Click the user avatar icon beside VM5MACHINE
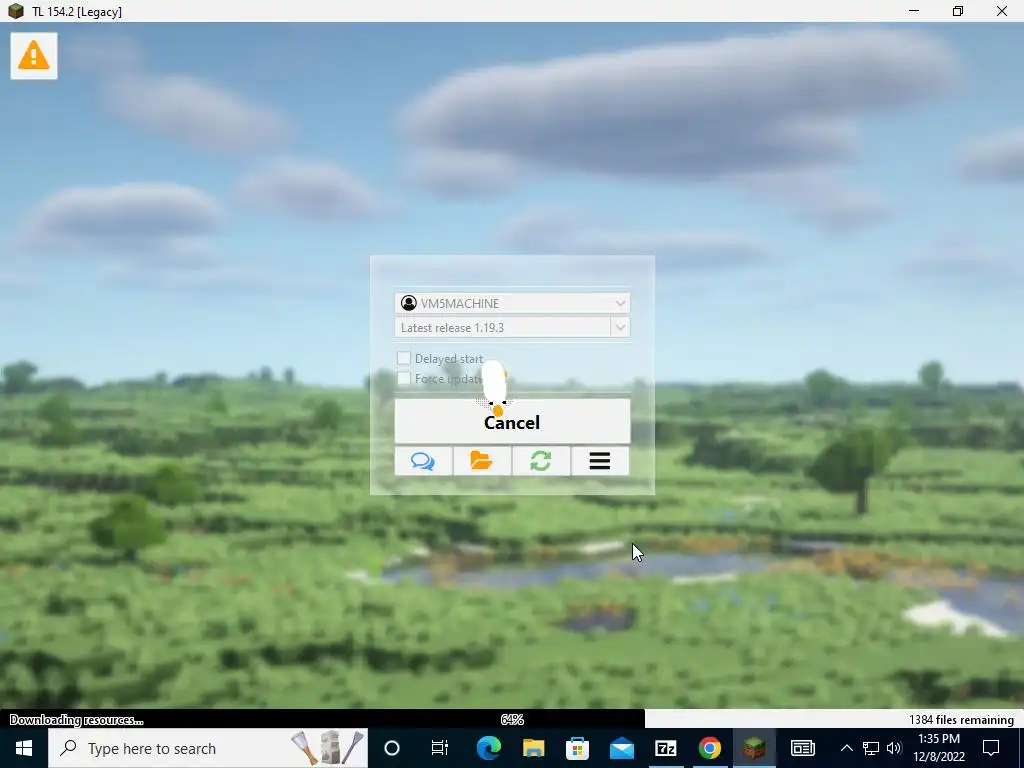The image size is (1024, 768). 409,303
